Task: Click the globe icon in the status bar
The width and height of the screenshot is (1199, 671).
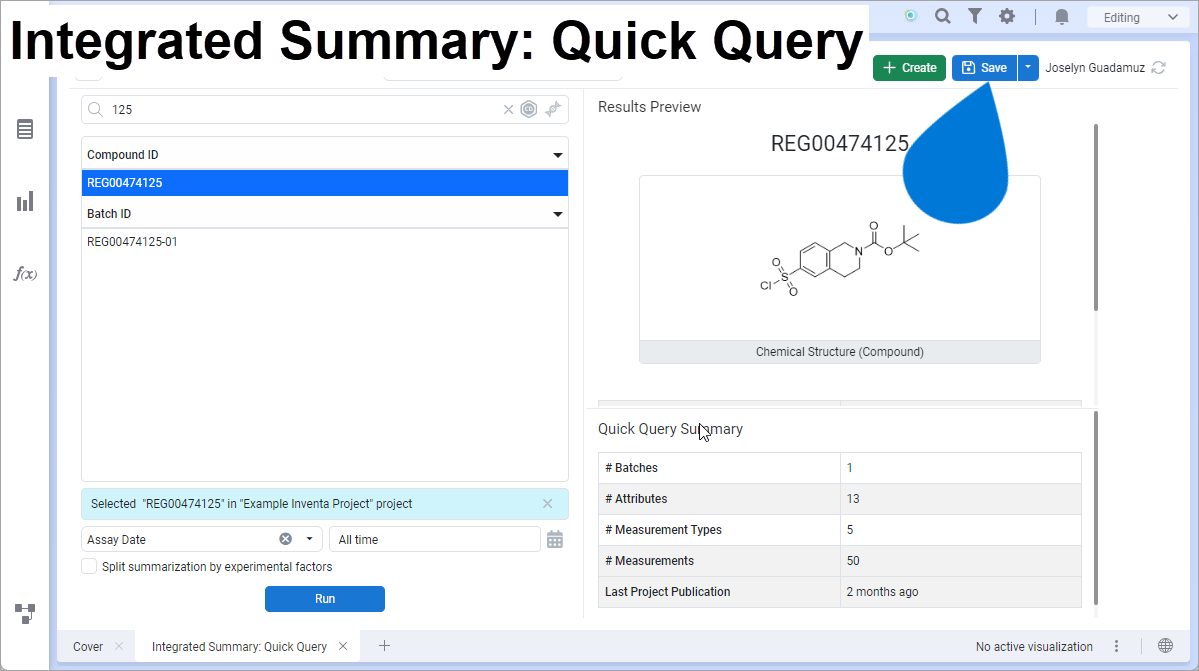Action: click(x=1164, y=646)
